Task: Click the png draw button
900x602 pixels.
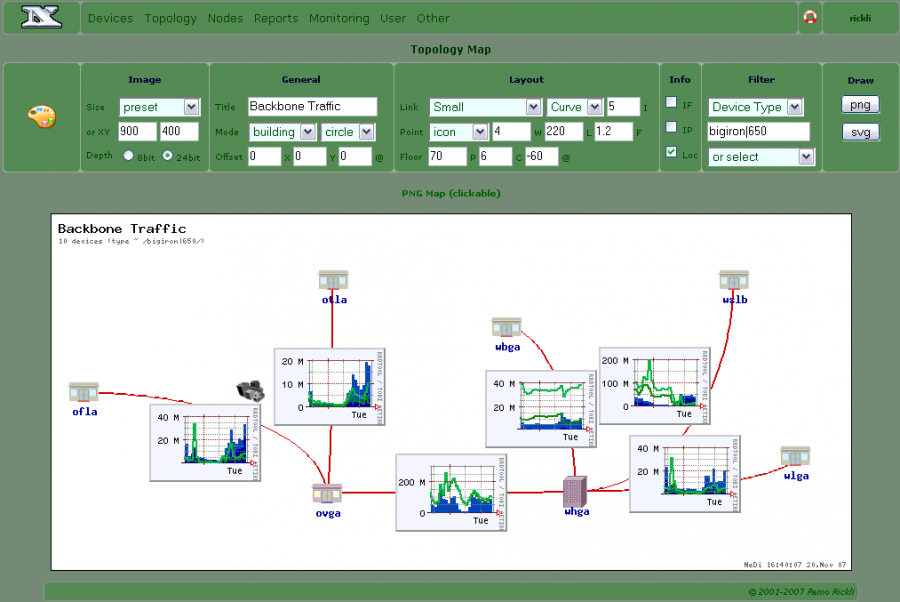Action: [859, 105]
